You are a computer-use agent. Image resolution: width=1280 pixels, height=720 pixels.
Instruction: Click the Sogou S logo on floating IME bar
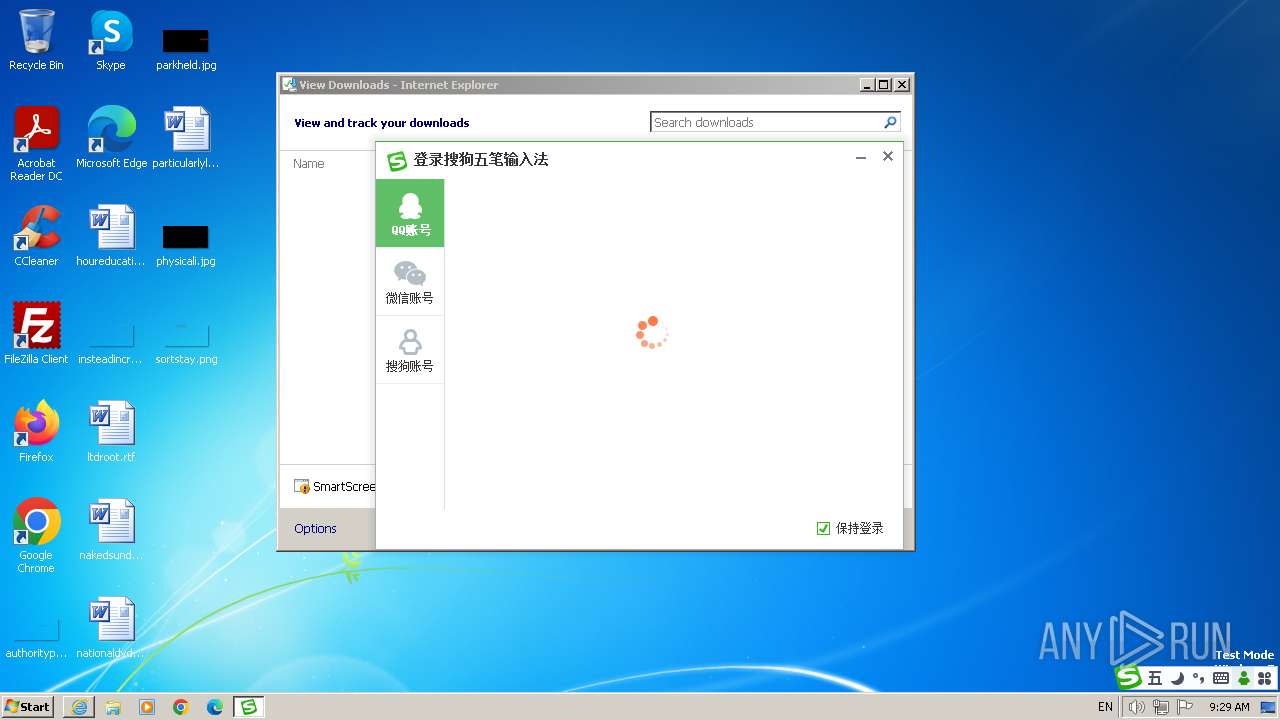coord(1129,677)
